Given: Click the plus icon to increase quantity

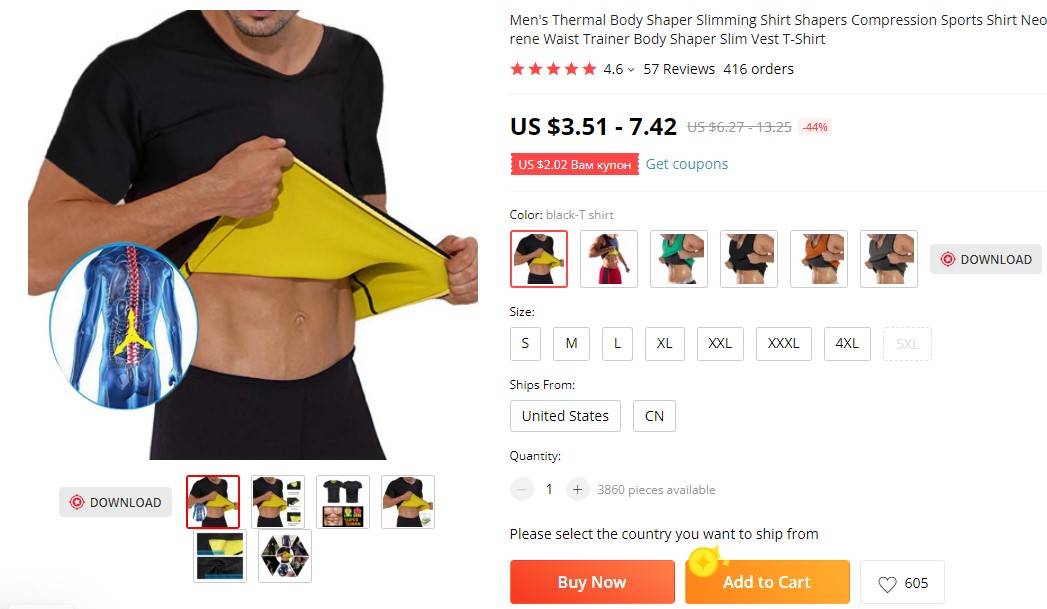Looking at the screenshot, I should coord(578,489).
